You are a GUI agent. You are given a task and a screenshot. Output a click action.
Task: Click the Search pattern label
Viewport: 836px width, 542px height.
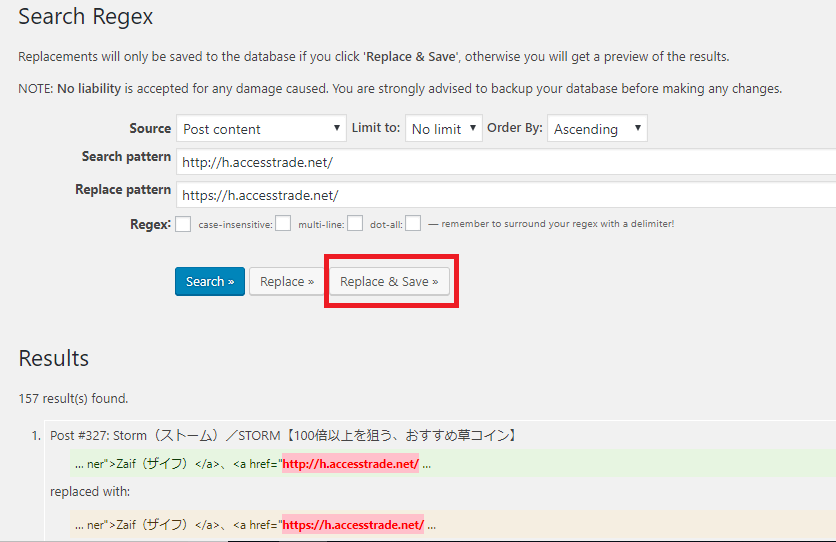[x=126, y=157]
